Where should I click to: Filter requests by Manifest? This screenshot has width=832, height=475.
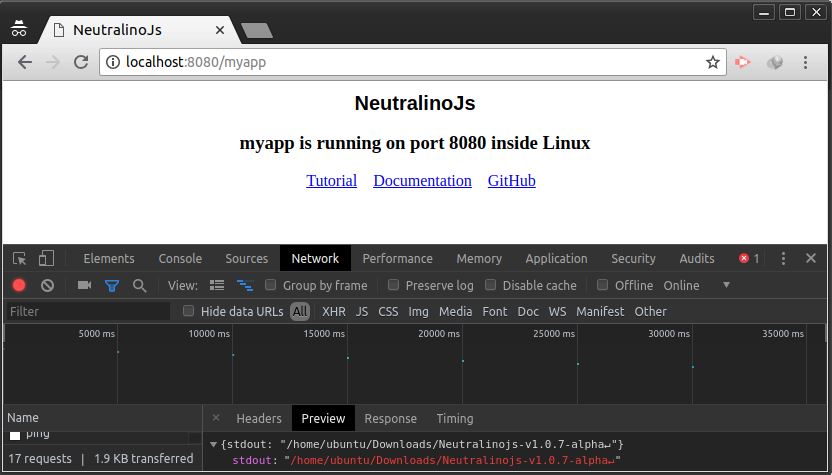click(600, 312)
